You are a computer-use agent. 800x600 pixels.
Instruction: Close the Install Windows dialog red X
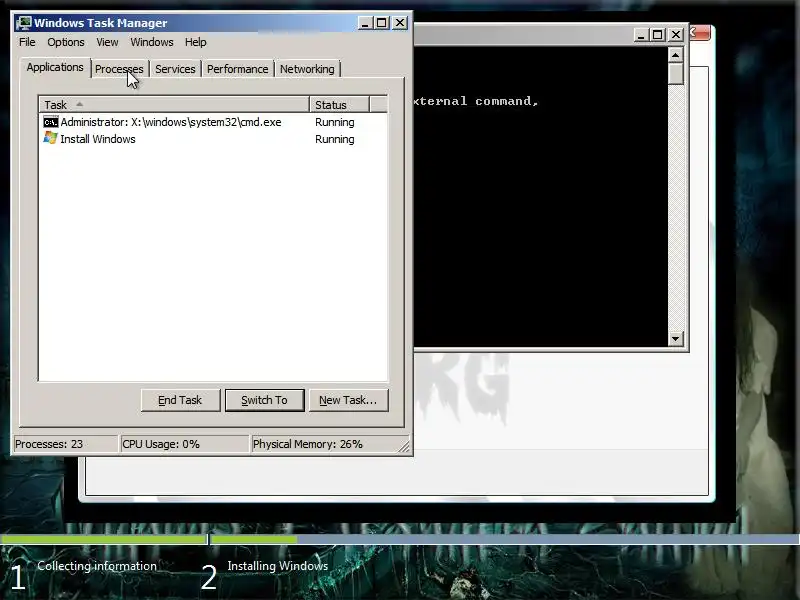point(700,33)
